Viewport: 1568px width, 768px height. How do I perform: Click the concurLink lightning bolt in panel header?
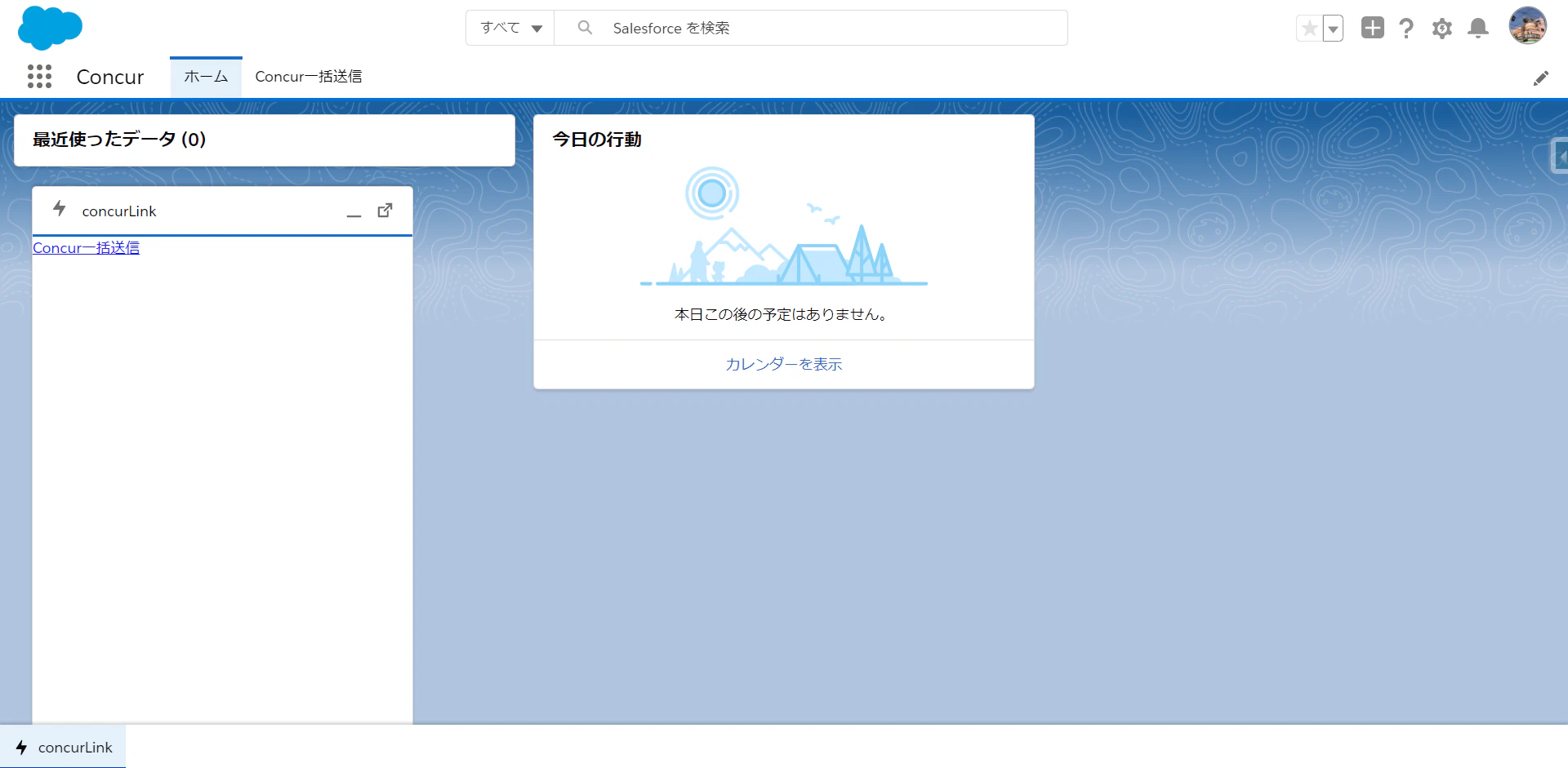point(60,209)
